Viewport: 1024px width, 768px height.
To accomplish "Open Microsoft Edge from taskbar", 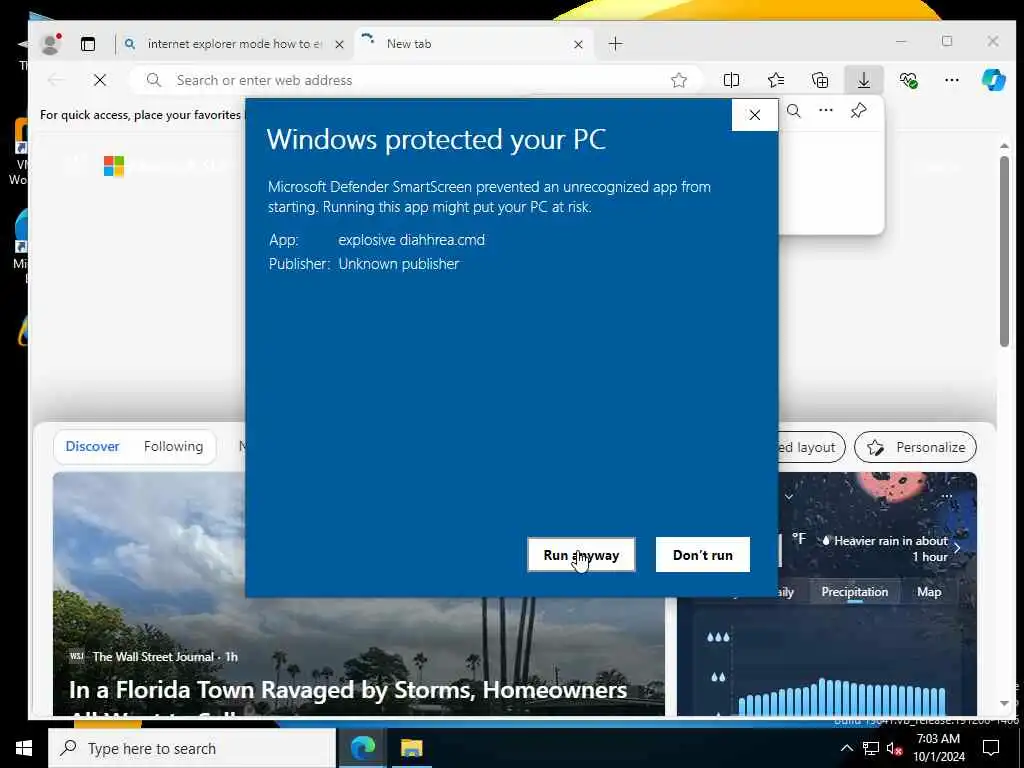I will 362,748.
